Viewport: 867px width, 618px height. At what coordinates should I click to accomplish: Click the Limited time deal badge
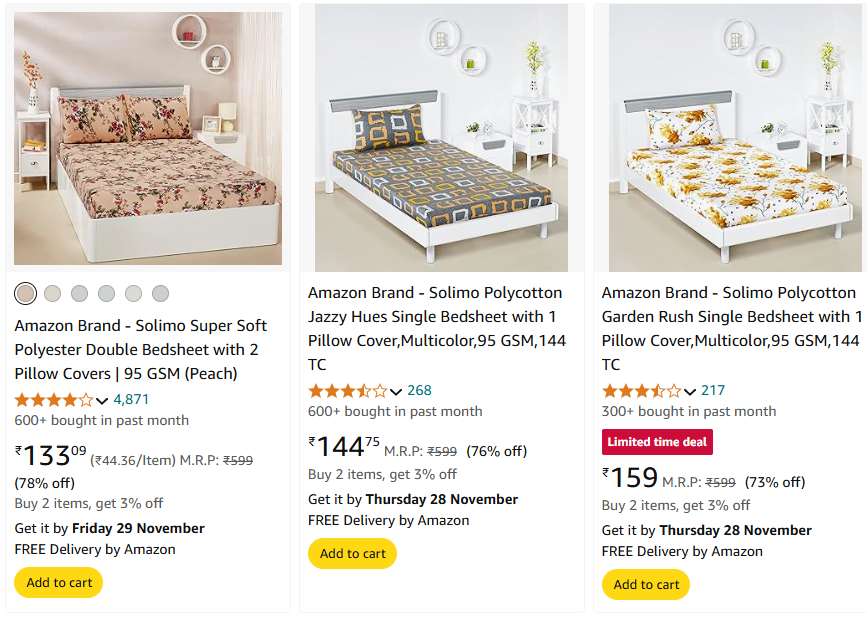pos(657,442)
